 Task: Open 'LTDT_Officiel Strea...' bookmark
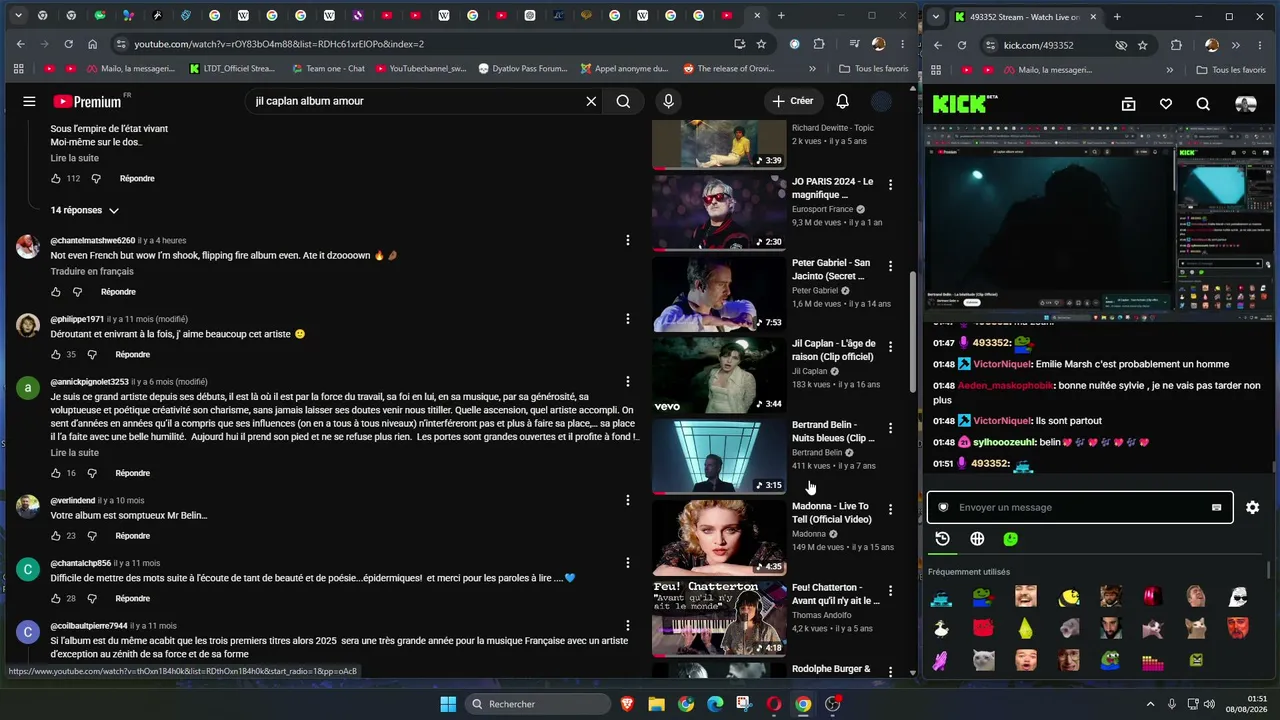point(232,69)
